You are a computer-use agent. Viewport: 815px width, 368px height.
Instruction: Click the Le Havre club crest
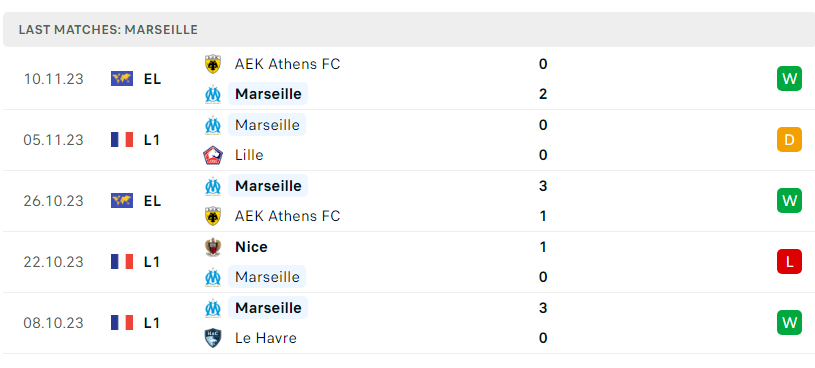click(213, 338)
